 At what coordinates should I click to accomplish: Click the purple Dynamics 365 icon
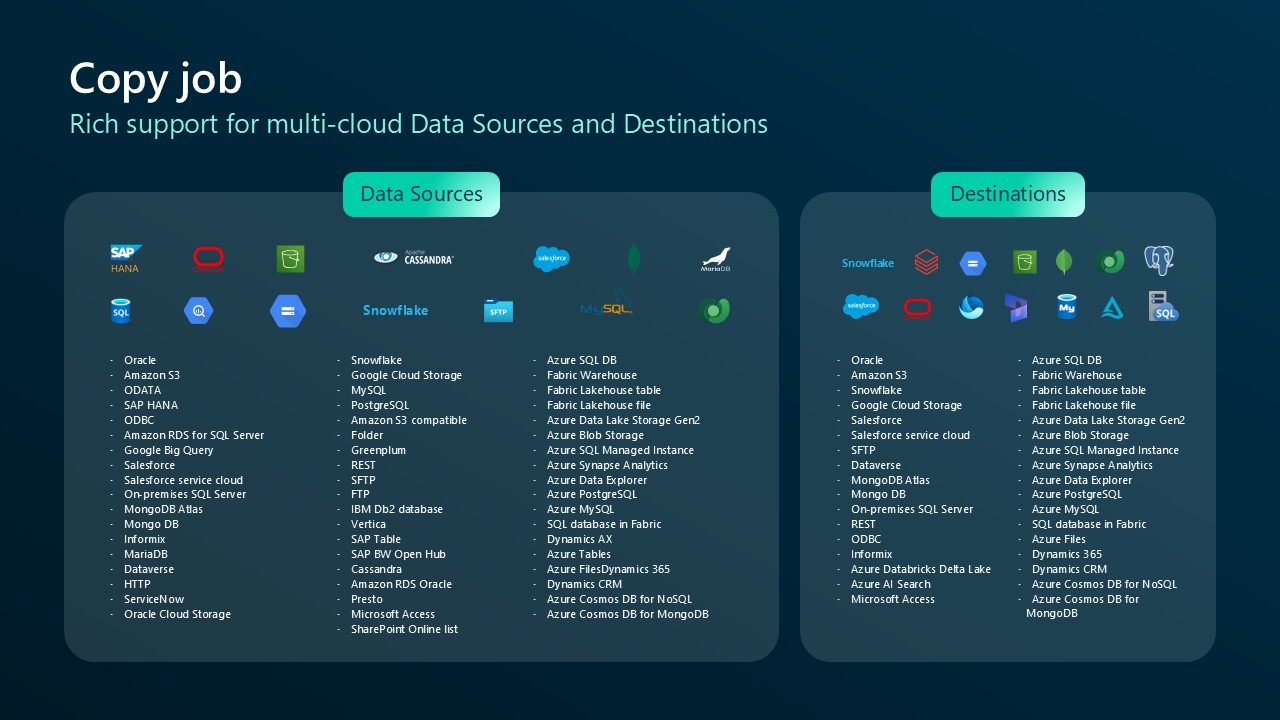coord(1017,308)
